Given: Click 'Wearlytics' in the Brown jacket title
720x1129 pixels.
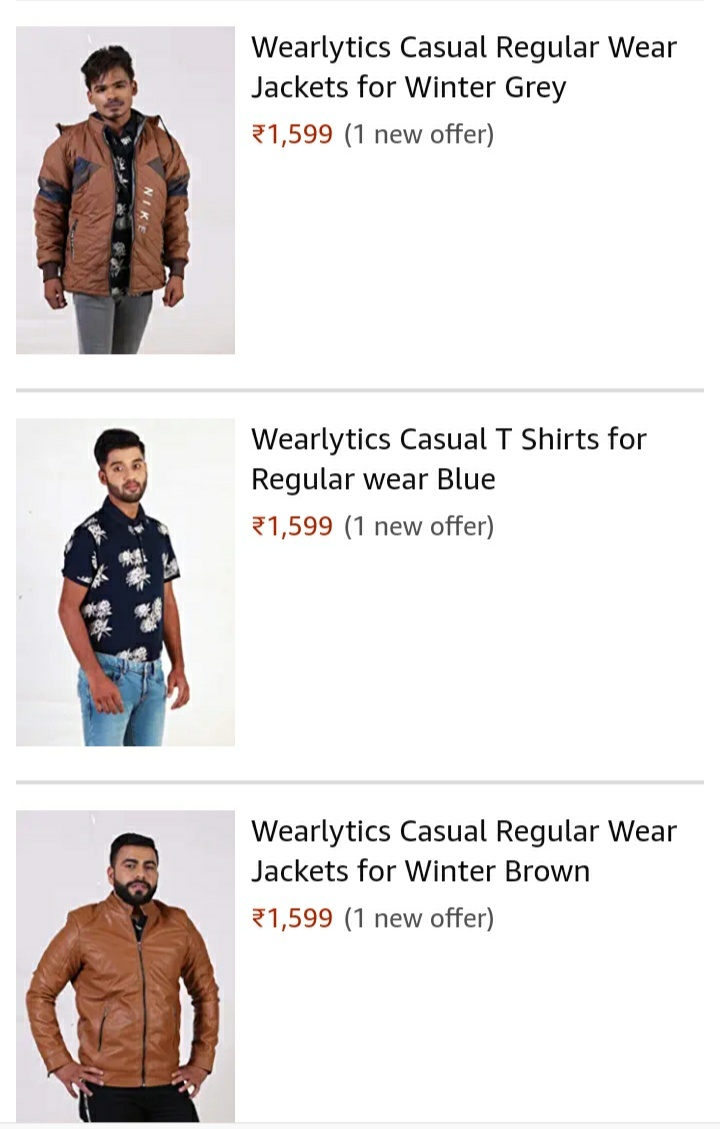Looking at the screenshot, I should (320, 831).
